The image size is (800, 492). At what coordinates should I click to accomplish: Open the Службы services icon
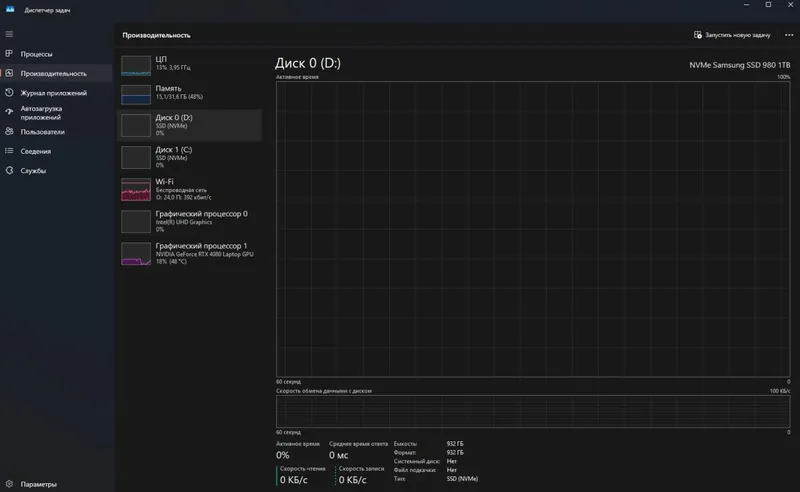click(x=9, y=170)
